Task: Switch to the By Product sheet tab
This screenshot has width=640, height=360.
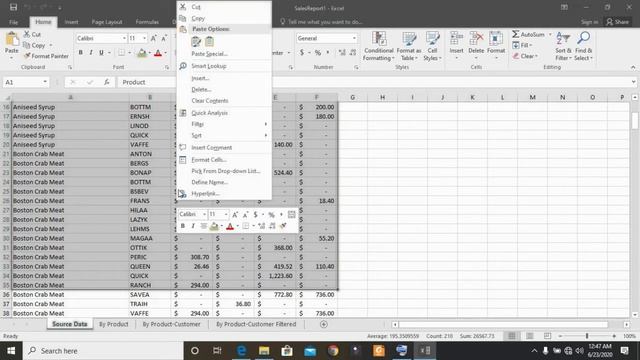Action: pos(113,324)
